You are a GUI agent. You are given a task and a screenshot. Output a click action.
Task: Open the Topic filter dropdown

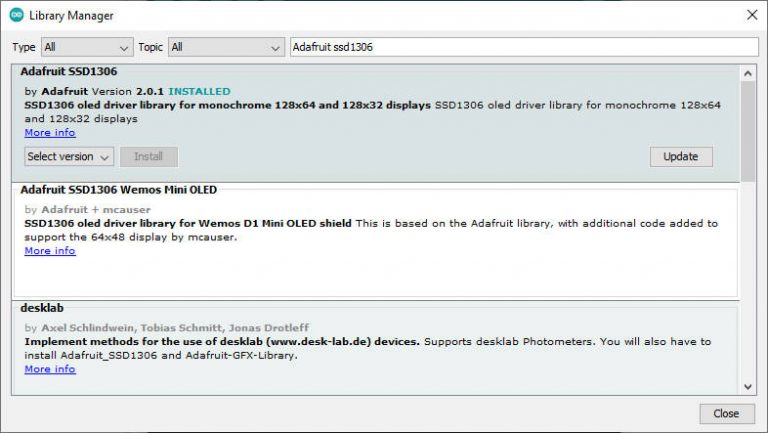[226, 47]
